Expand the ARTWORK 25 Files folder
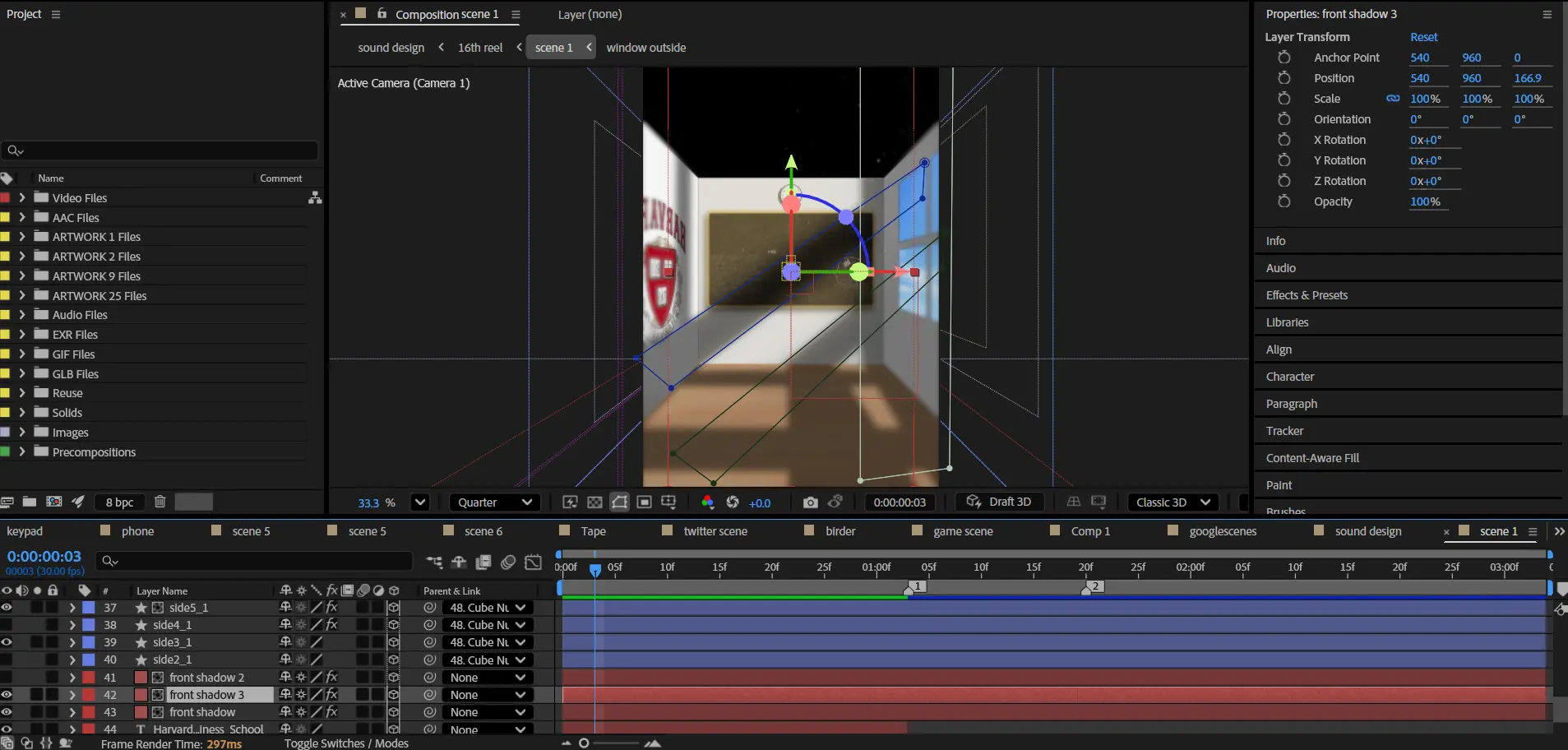 click(x=22, y=296)
